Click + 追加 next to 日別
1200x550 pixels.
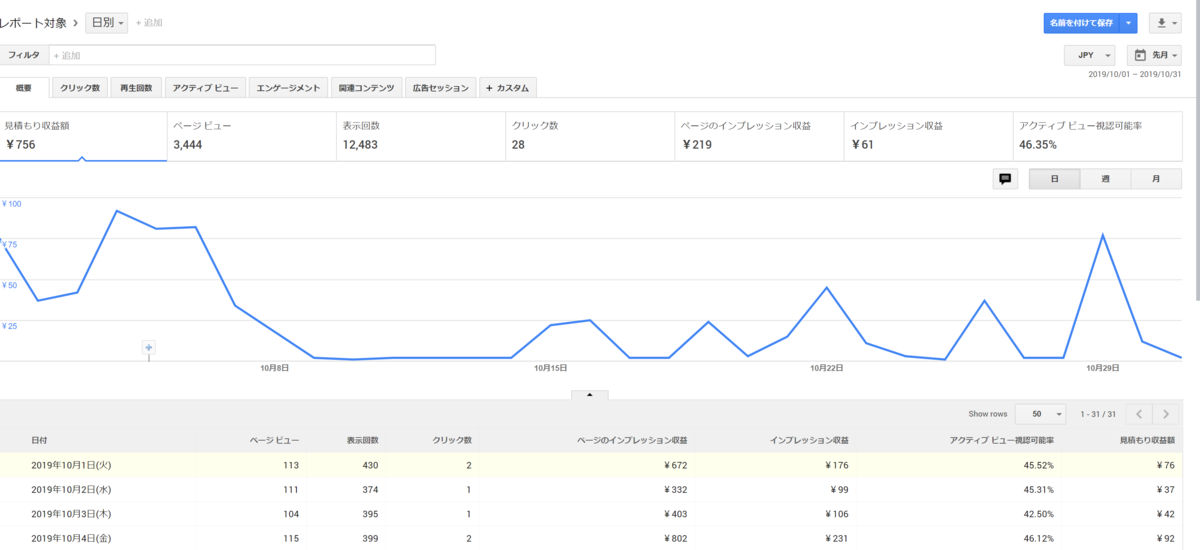tap(147, 22)
